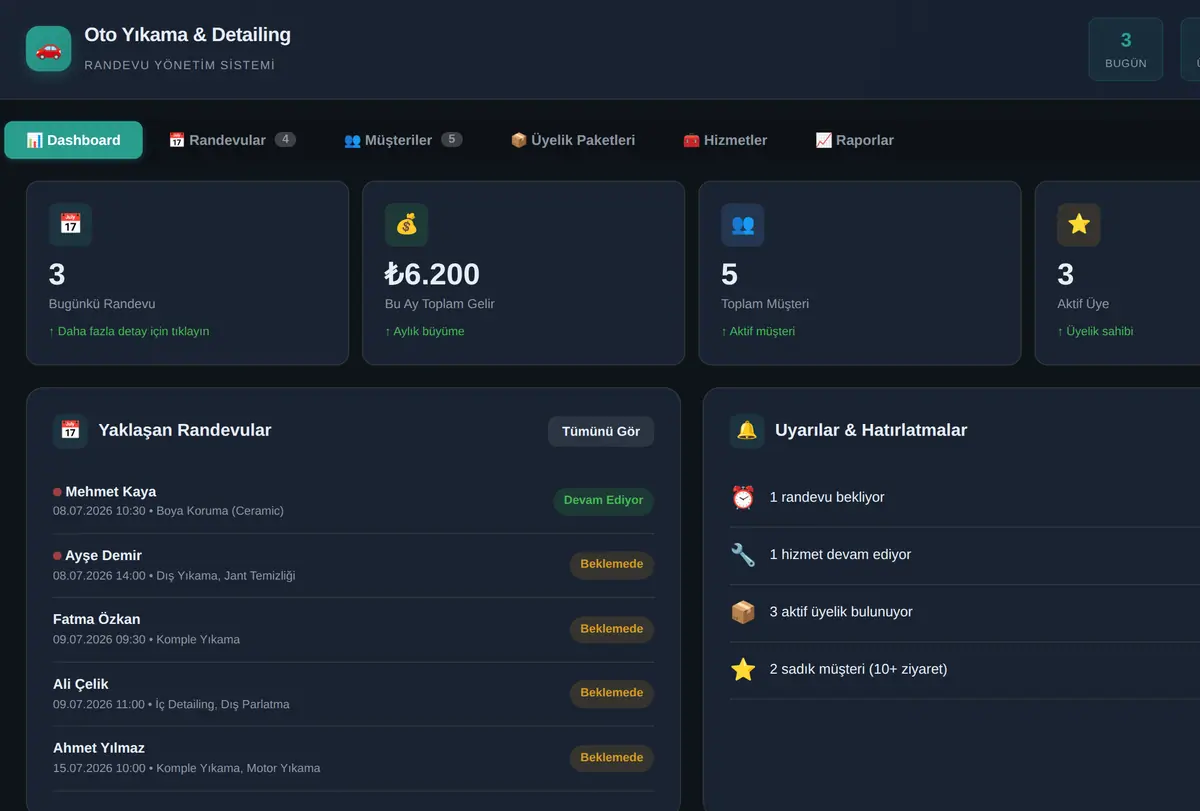The width and height of the screenshot is (1200, 811).
Task: Click the star icon for loyal customers
Action: (x=743, y=669)
